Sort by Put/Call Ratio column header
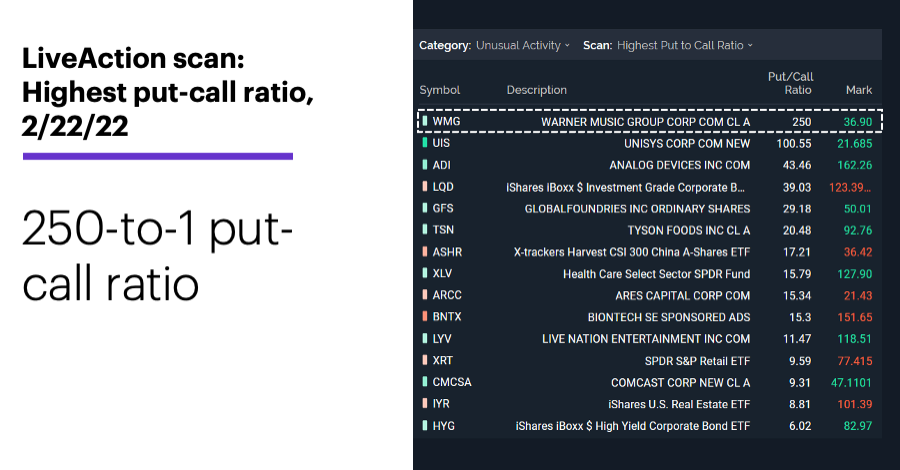Viewport: 900px width, 470px height. point(790,83)
